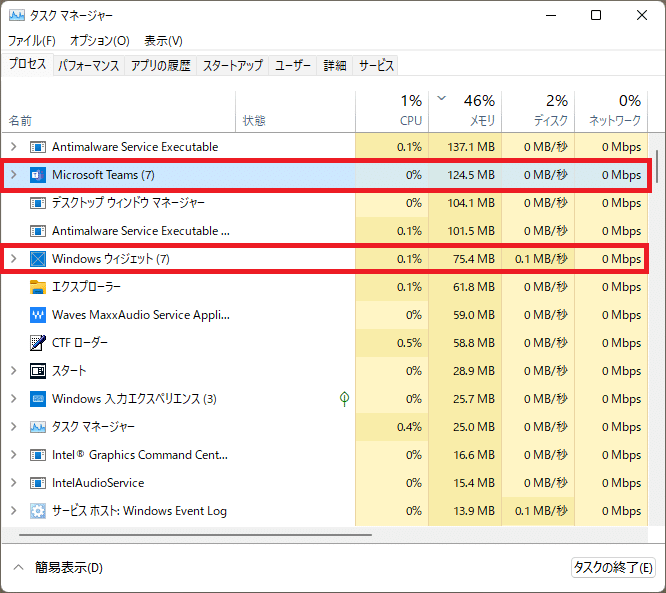This screenshot has height=593, width=666.
Task: Click the 0.4% CPU value
Action: (x=409, y=427)
